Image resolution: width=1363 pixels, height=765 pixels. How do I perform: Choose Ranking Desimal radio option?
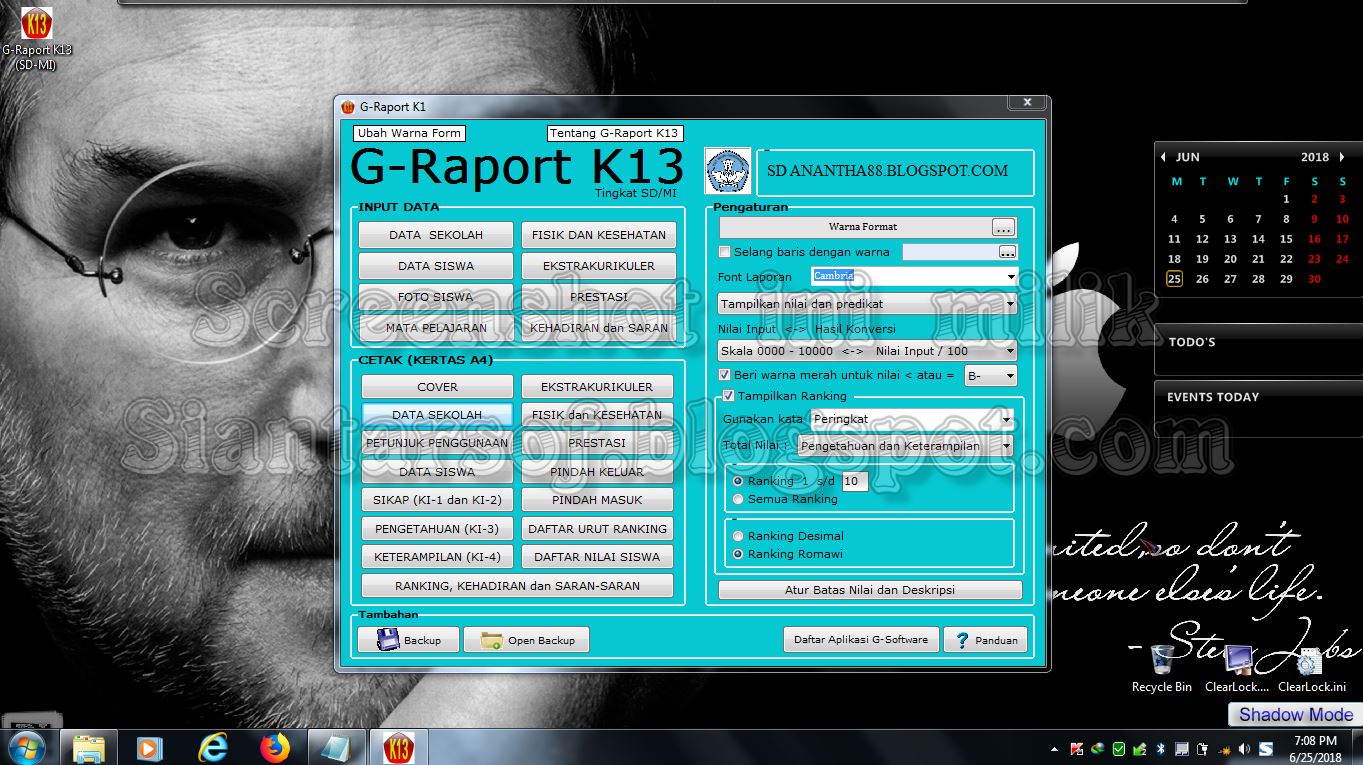pyautogui.click(x=738, y=536)
